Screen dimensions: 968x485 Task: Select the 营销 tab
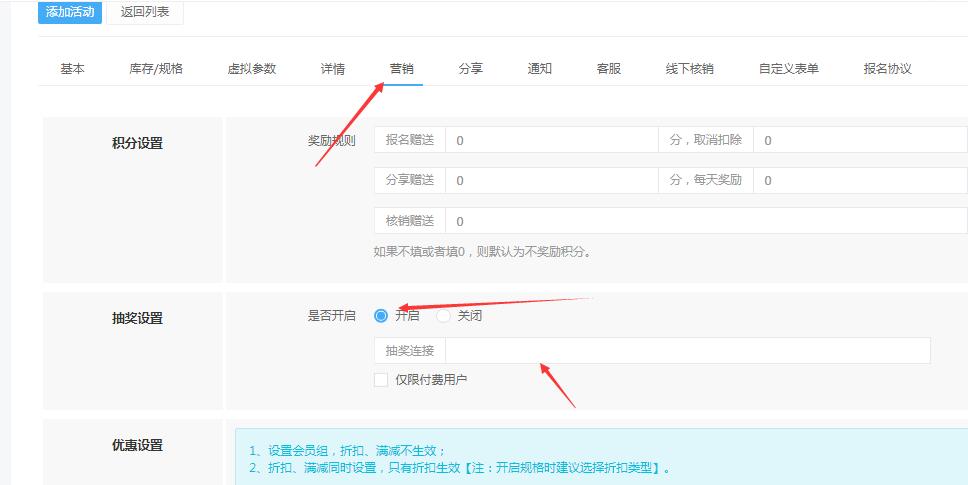[x=402, y=69]
